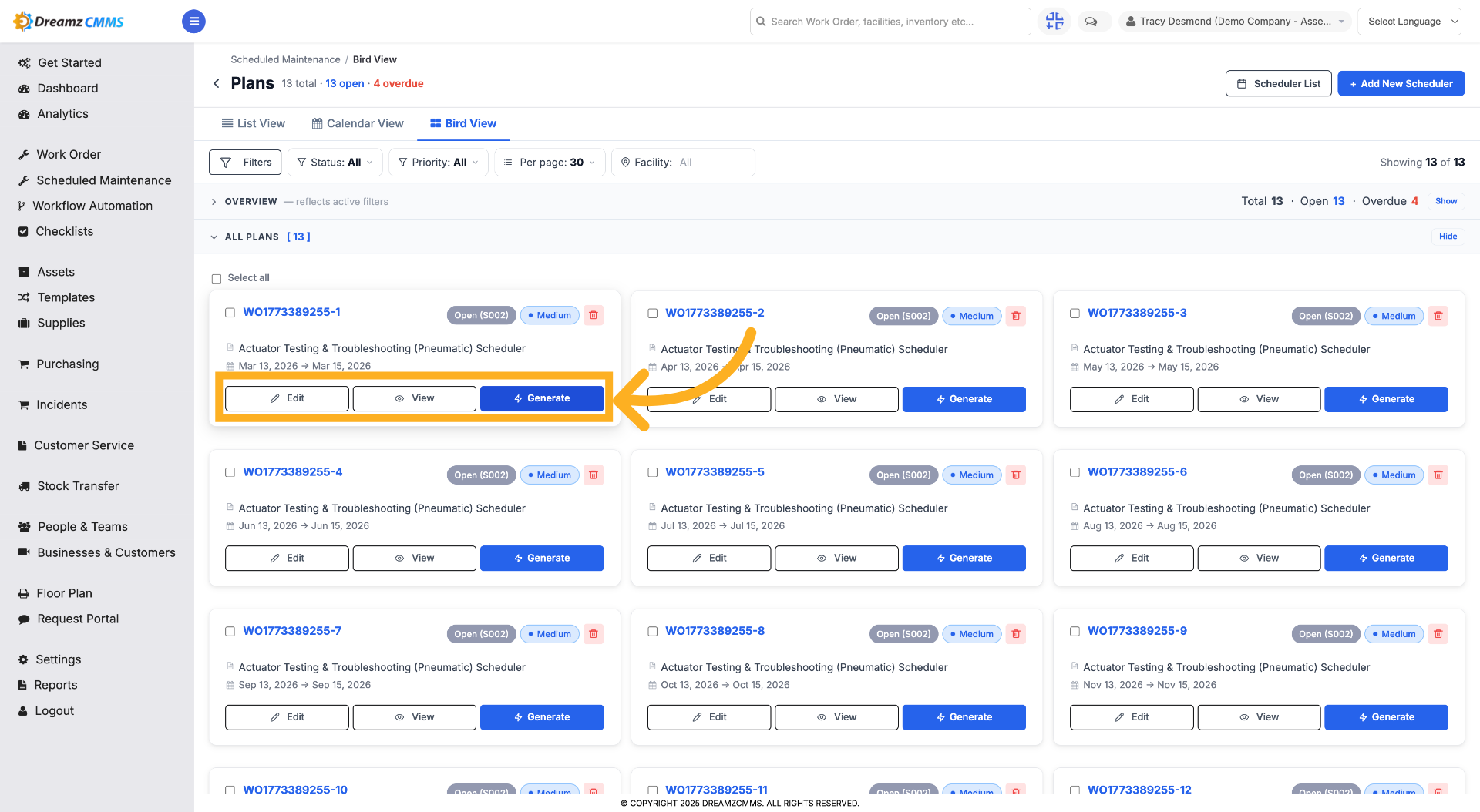Open Work Order in the sidebar
The image size is (1480, 812).
[x=69, y=155]
